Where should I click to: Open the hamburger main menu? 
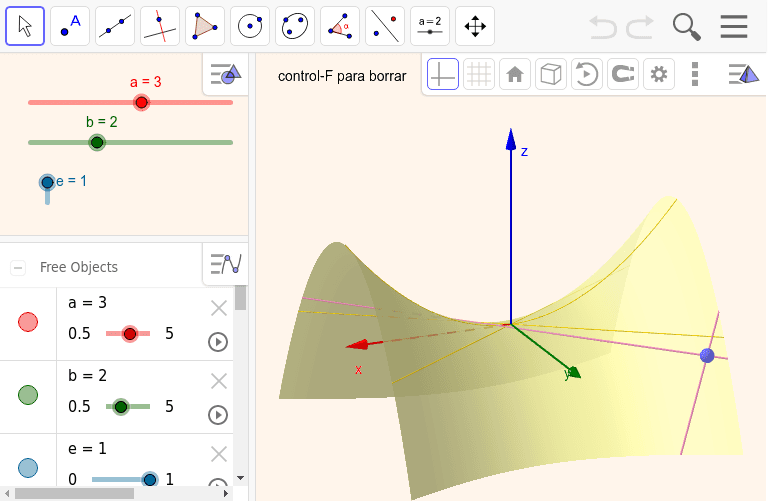click(x=734, y=26)
